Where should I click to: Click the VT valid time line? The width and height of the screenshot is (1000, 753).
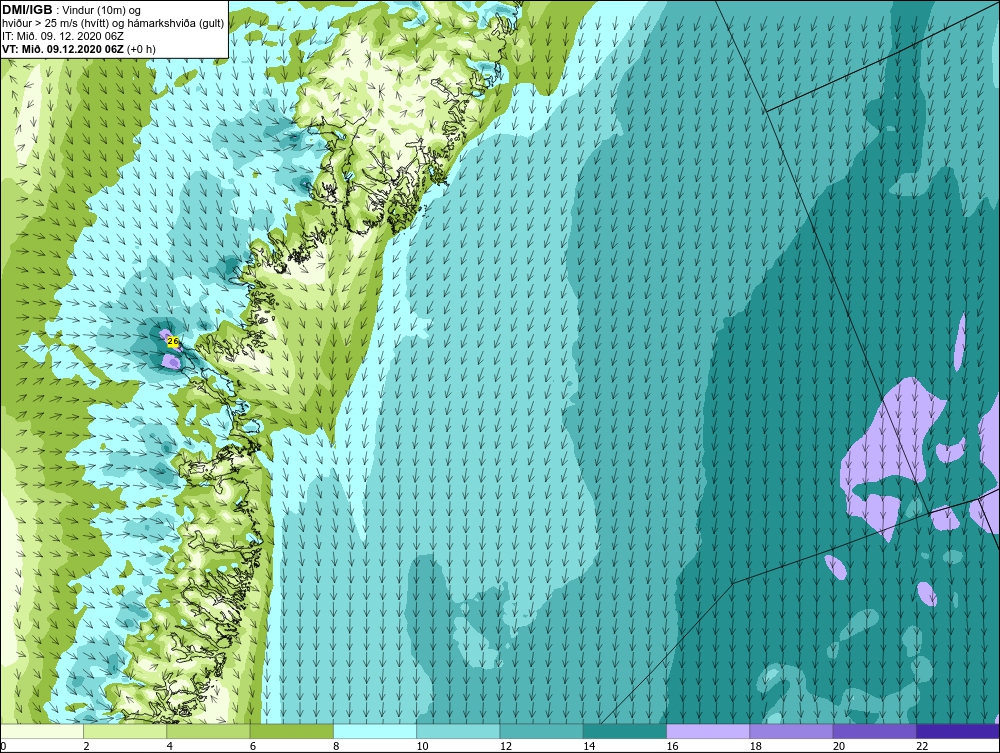(x=78, y=49)
